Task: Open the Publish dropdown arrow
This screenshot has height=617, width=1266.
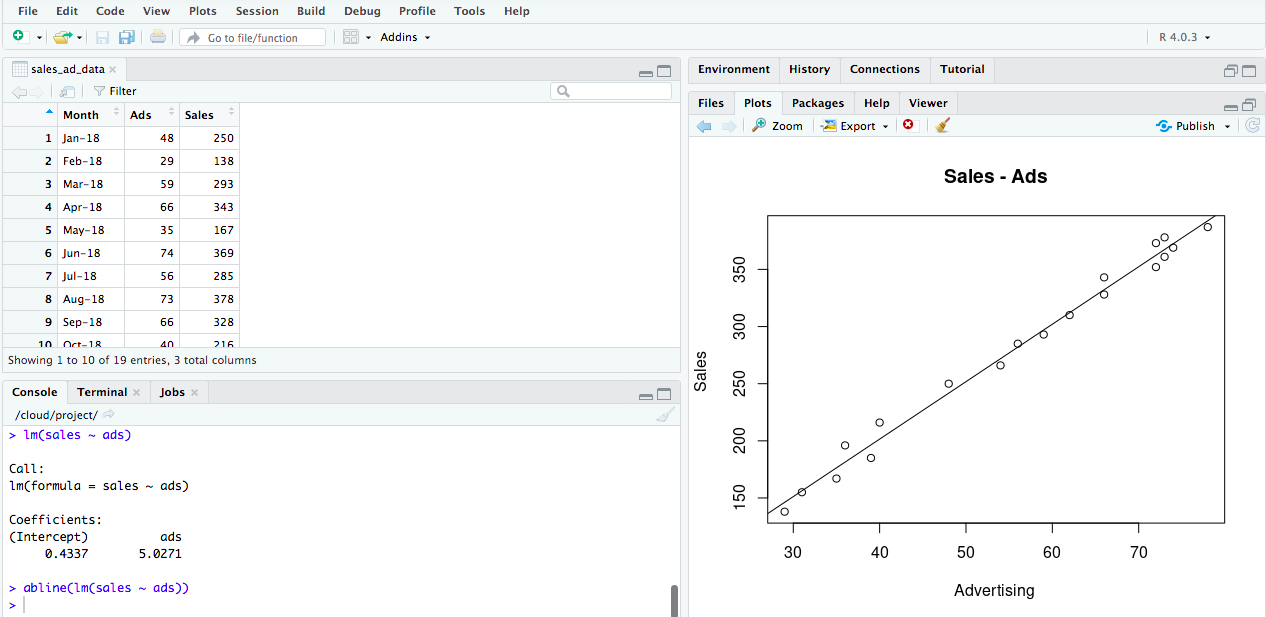Action: click(1228, 127)
